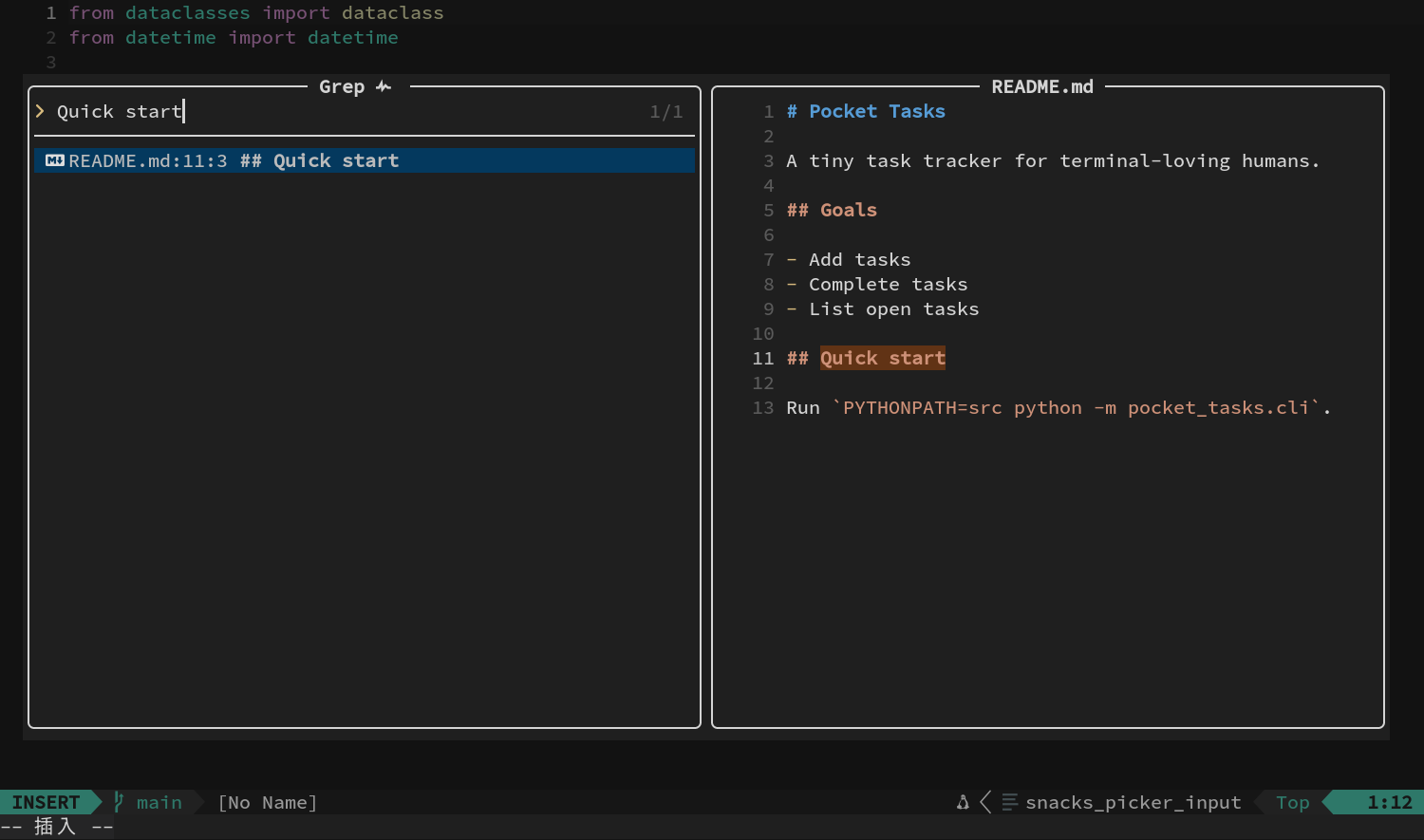This screenshot has height=840, width=1424.
Task: Click the Linux penguin icon in the statusline
Action: (963, 802)
